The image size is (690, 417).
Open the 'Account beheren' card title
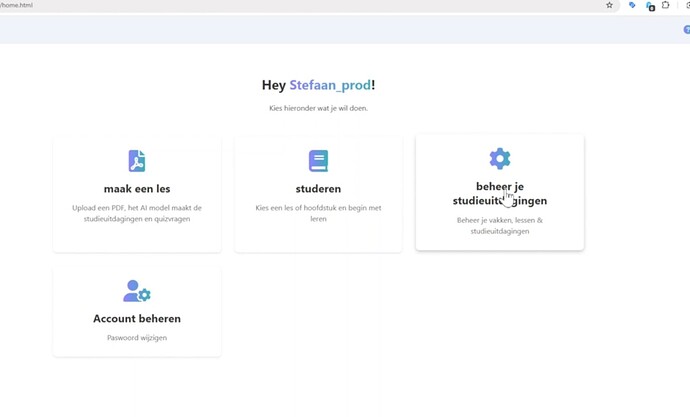(137, 318)
